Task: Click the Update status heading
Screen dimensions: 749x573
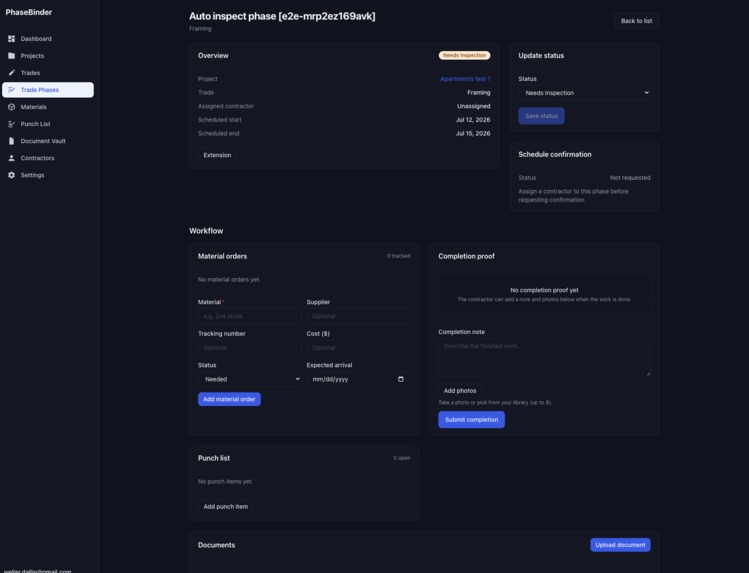Action: coord(541,56)
